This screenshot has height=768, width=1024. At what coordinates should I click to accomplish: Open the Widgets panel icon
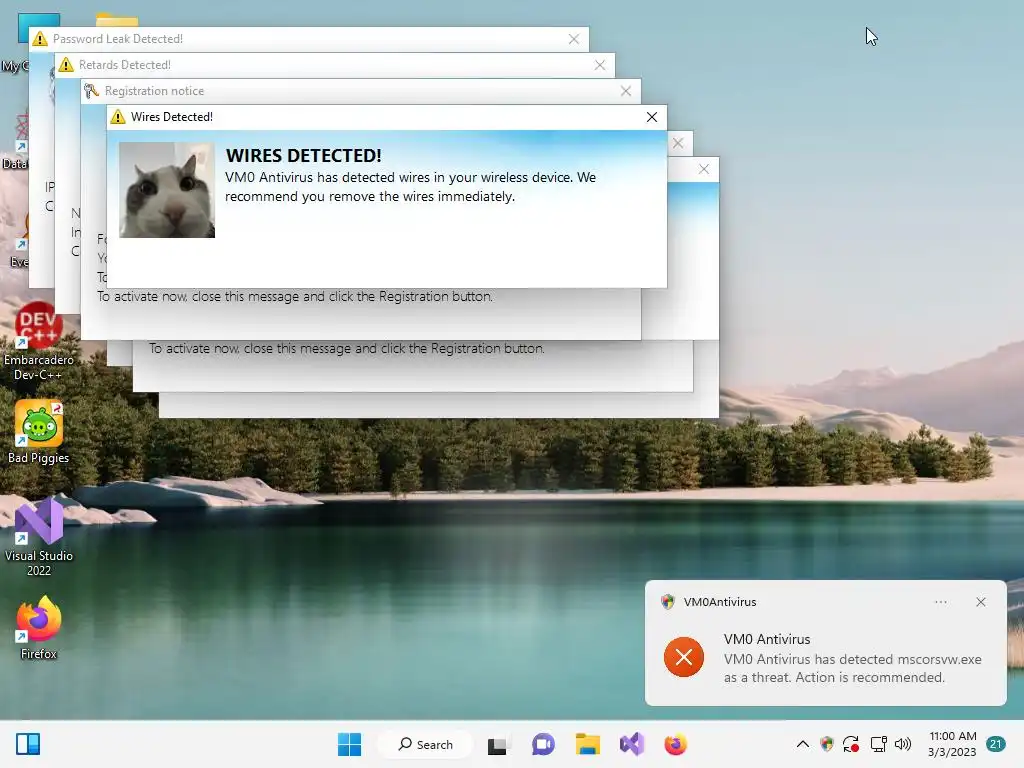click(28, 744)
